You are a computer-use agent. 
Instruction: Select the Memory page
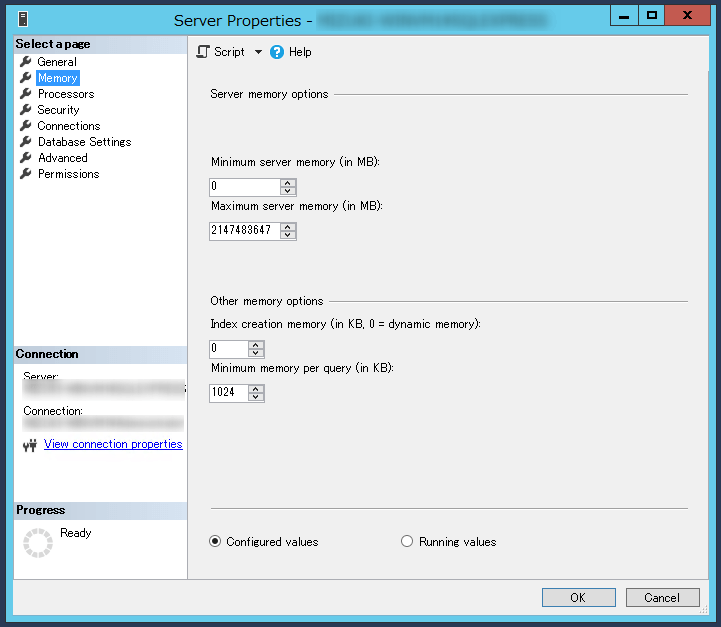tap(57, 78)
